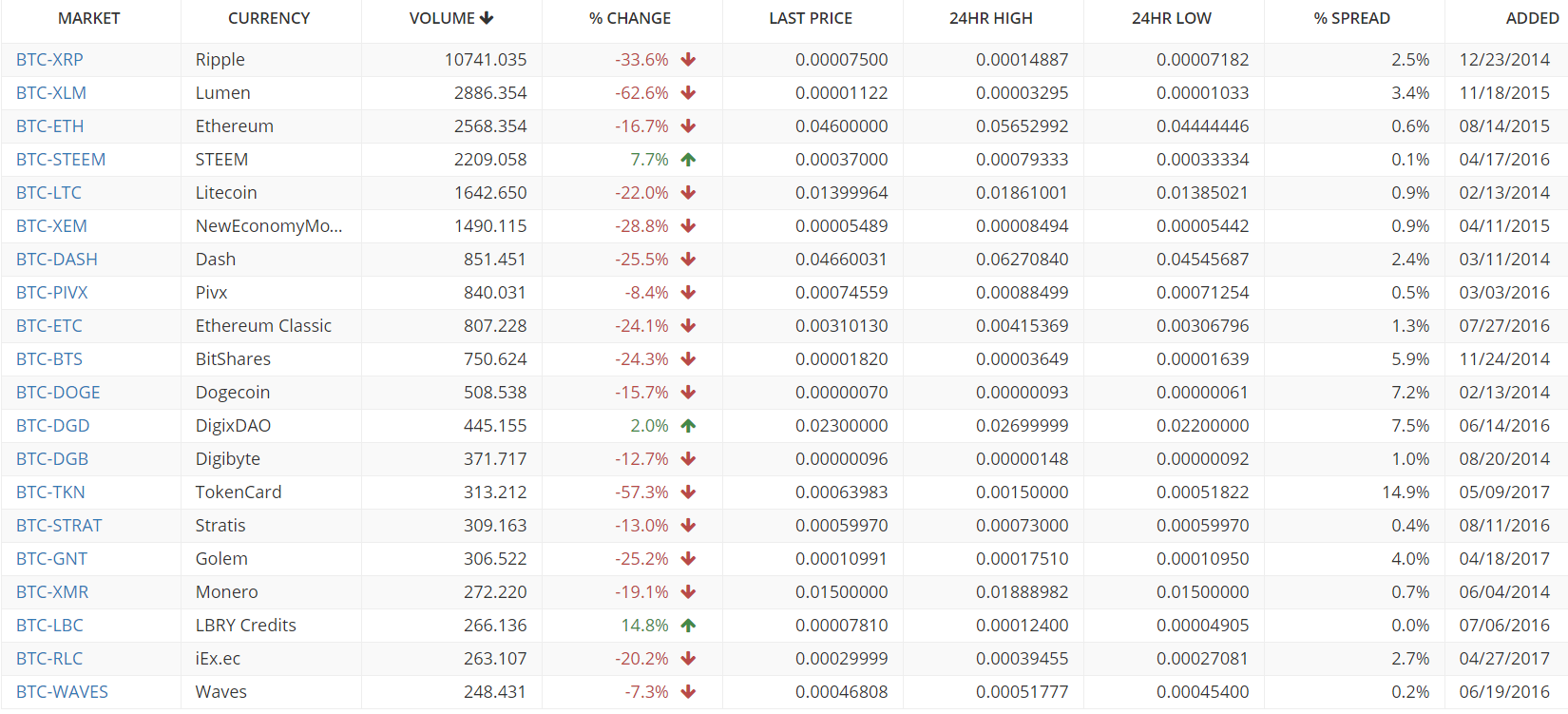1568x714 pixels.
Task: Click the last price 0.04600000
Action: pyautogui.click(x=842, y=126)
